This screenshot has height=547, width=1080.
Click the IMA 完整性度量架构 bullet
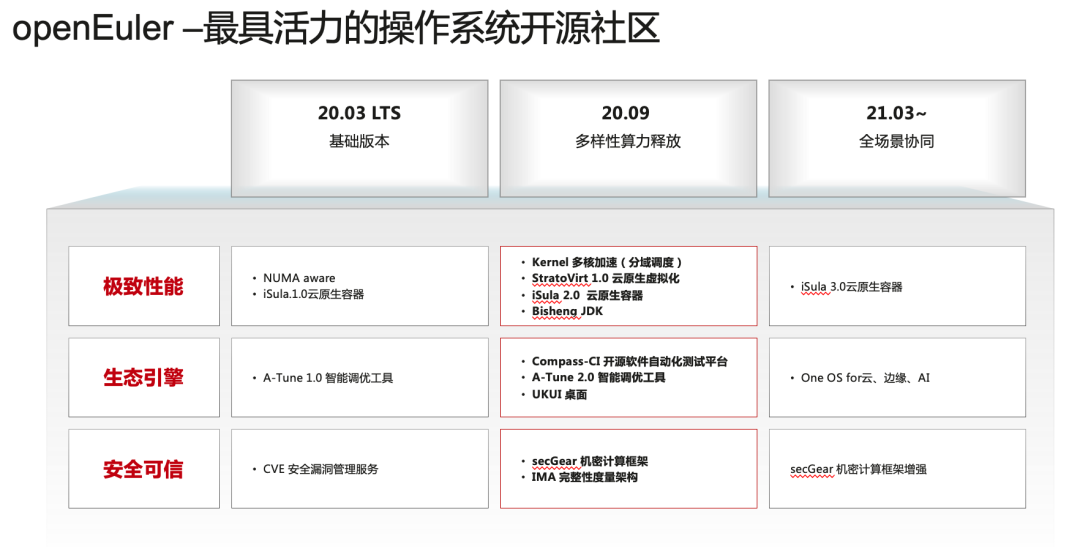coord(584,477)
